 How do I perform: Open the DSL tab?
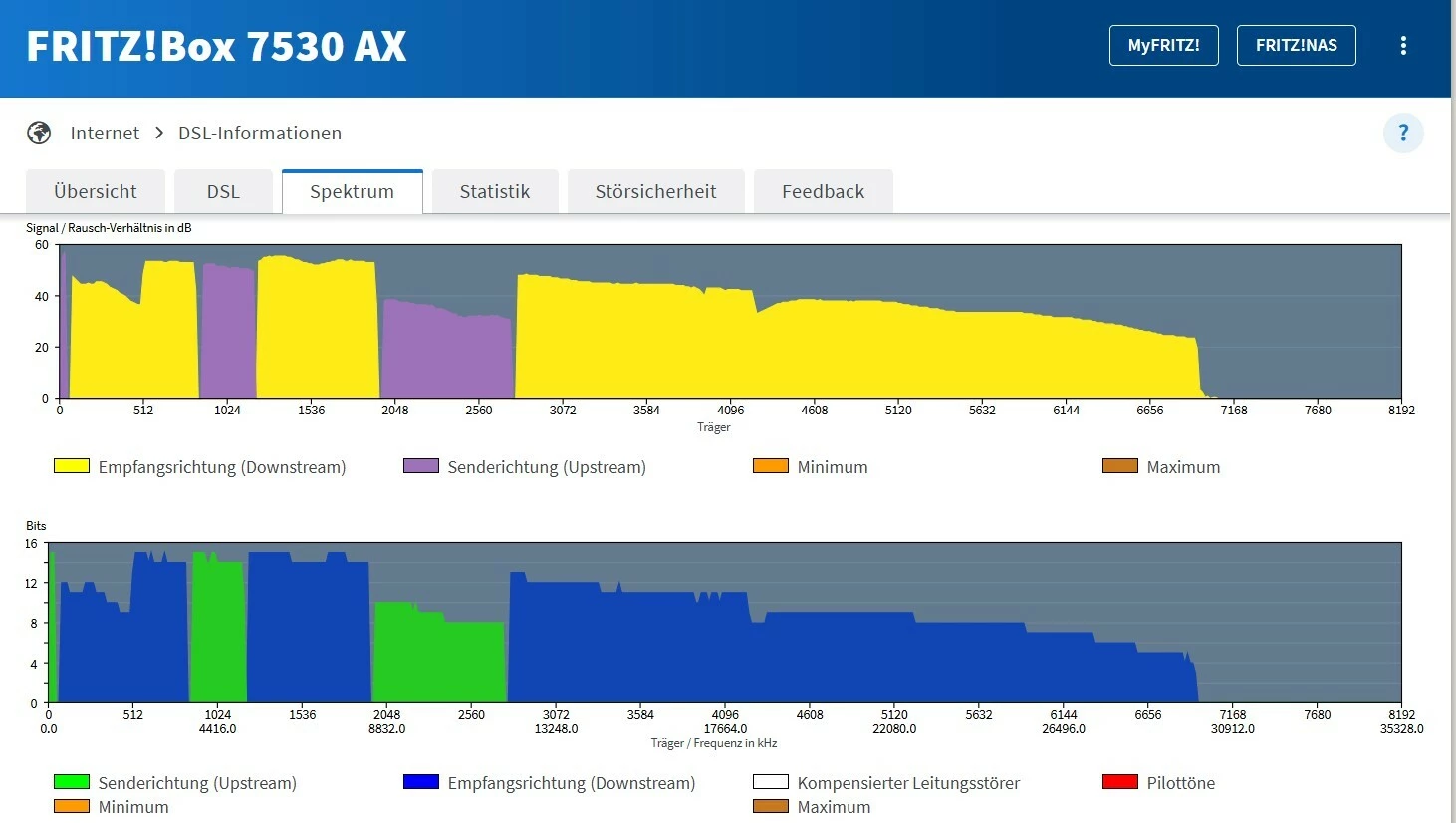pyautogui.click(x=223, y=191)
